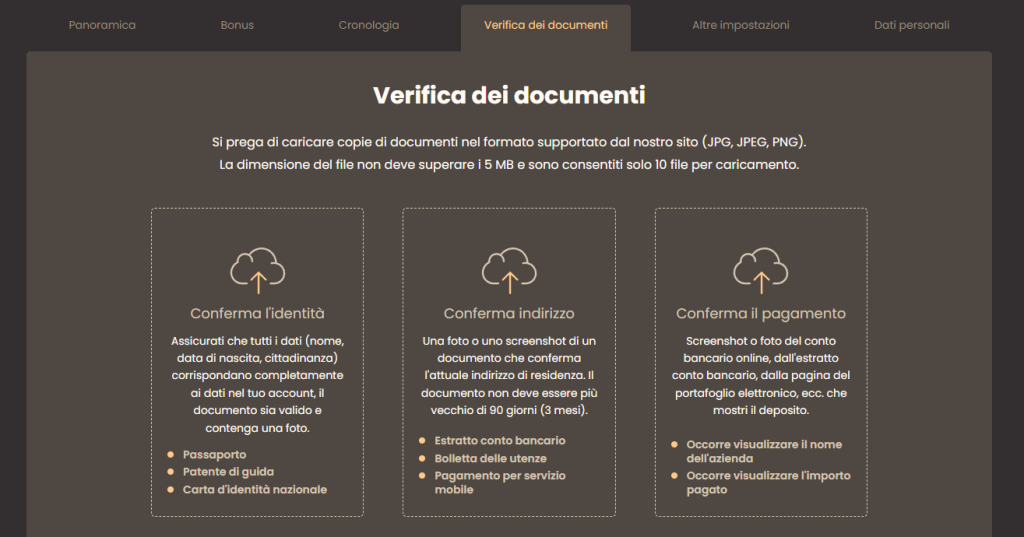Switch to the Bonus tab
The height and width of the screenshot is (537, 1024).
237,25
